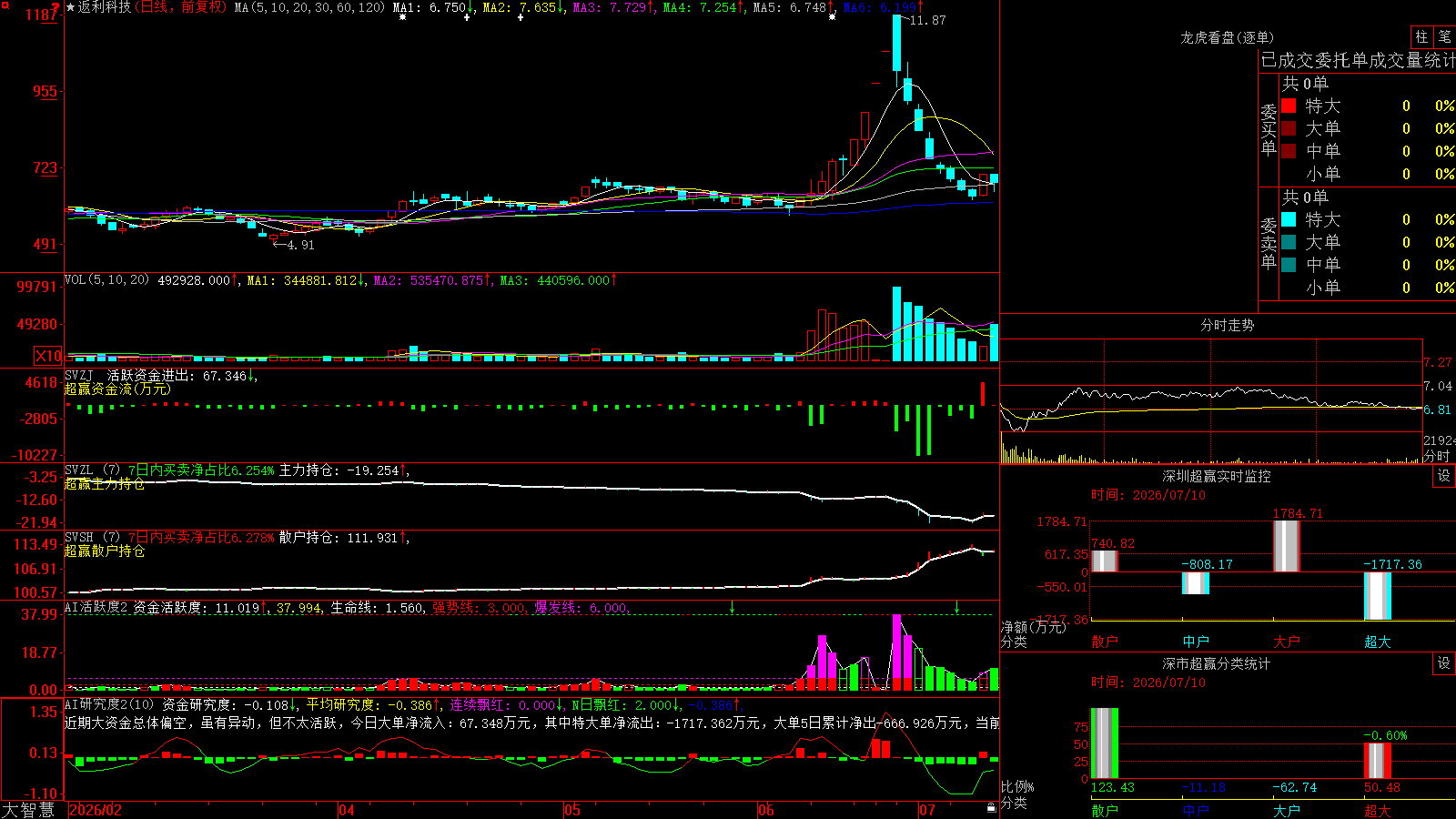Click the 强势线: 3.000 label

click(x=480, y=608)
